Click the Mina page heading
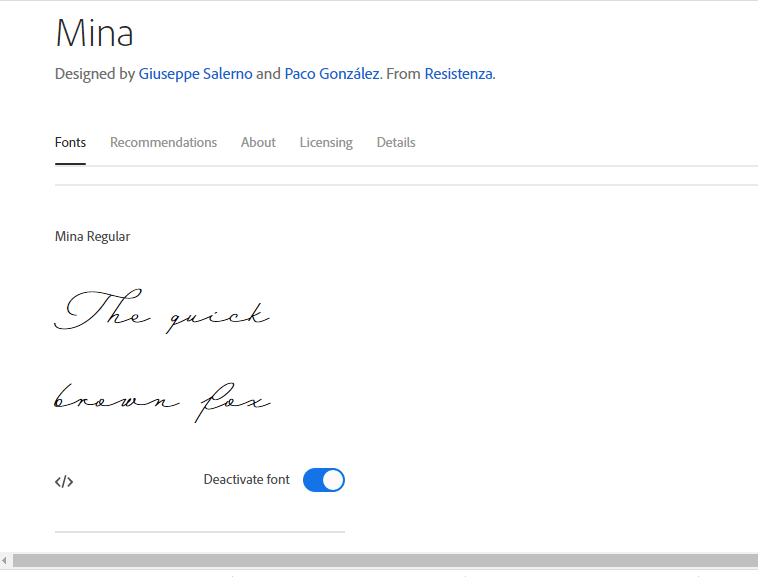Viewport: 758px width, 577px height. click(94, 33)
